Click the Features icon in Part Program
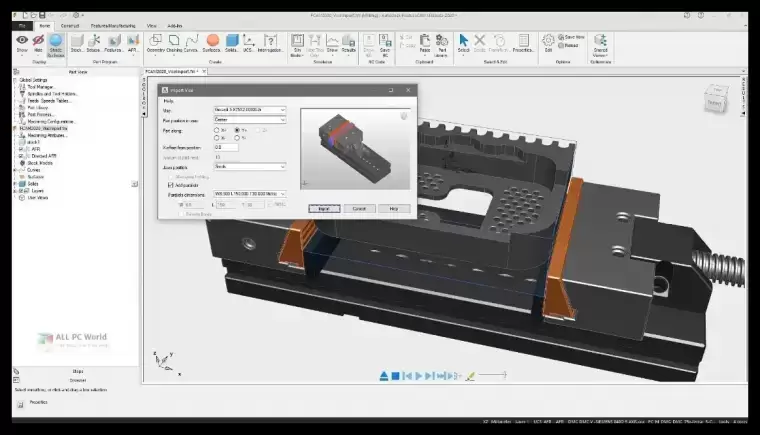Image resolution: width=760 pixels, height=435 pixels. click(114, 40)
